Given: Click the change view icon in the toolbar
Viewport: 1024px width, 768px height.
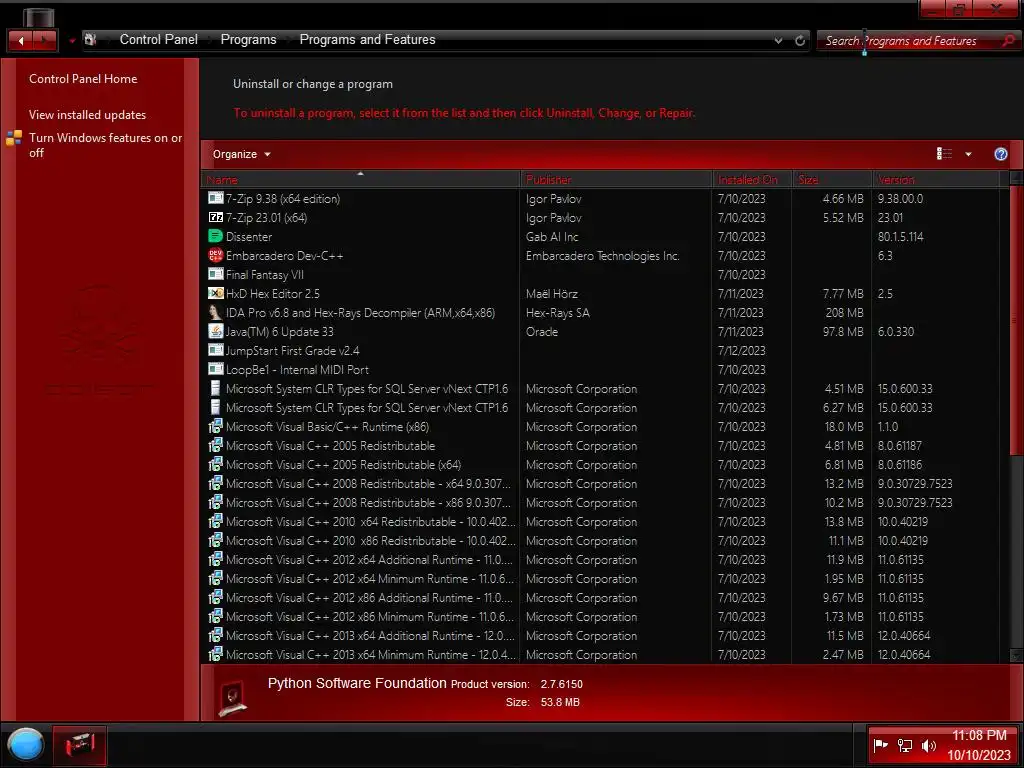Looking at the screenshot, I should pyautogui.click(x=944, y=153).
